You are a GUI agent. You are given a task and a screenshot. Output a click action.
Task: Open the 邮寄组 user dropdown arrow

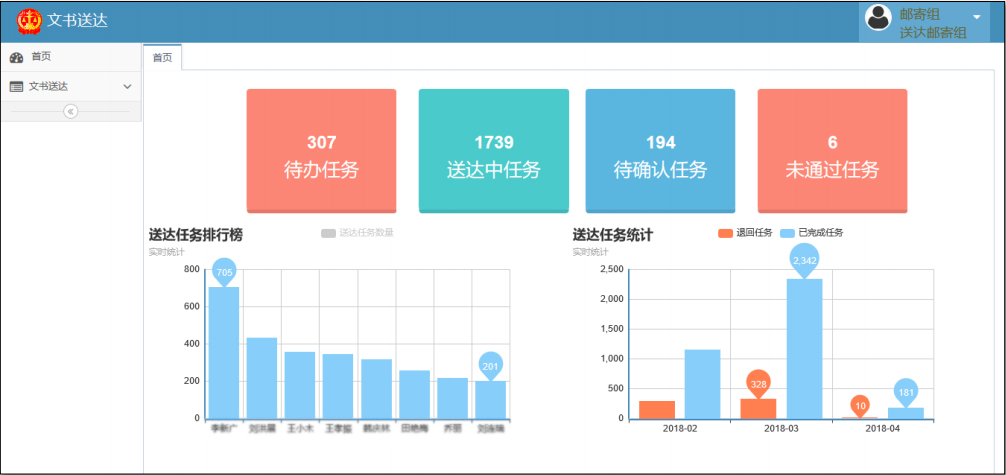pos(977,17)
